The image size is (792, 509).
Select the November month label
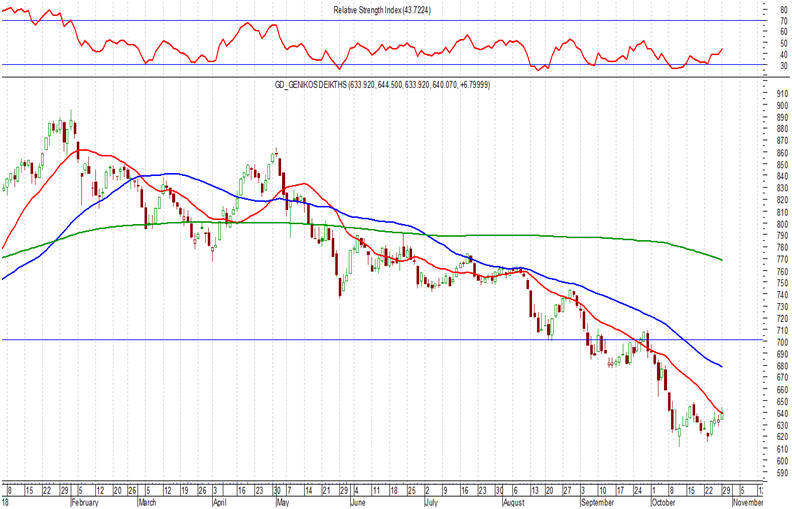[748, 502]
